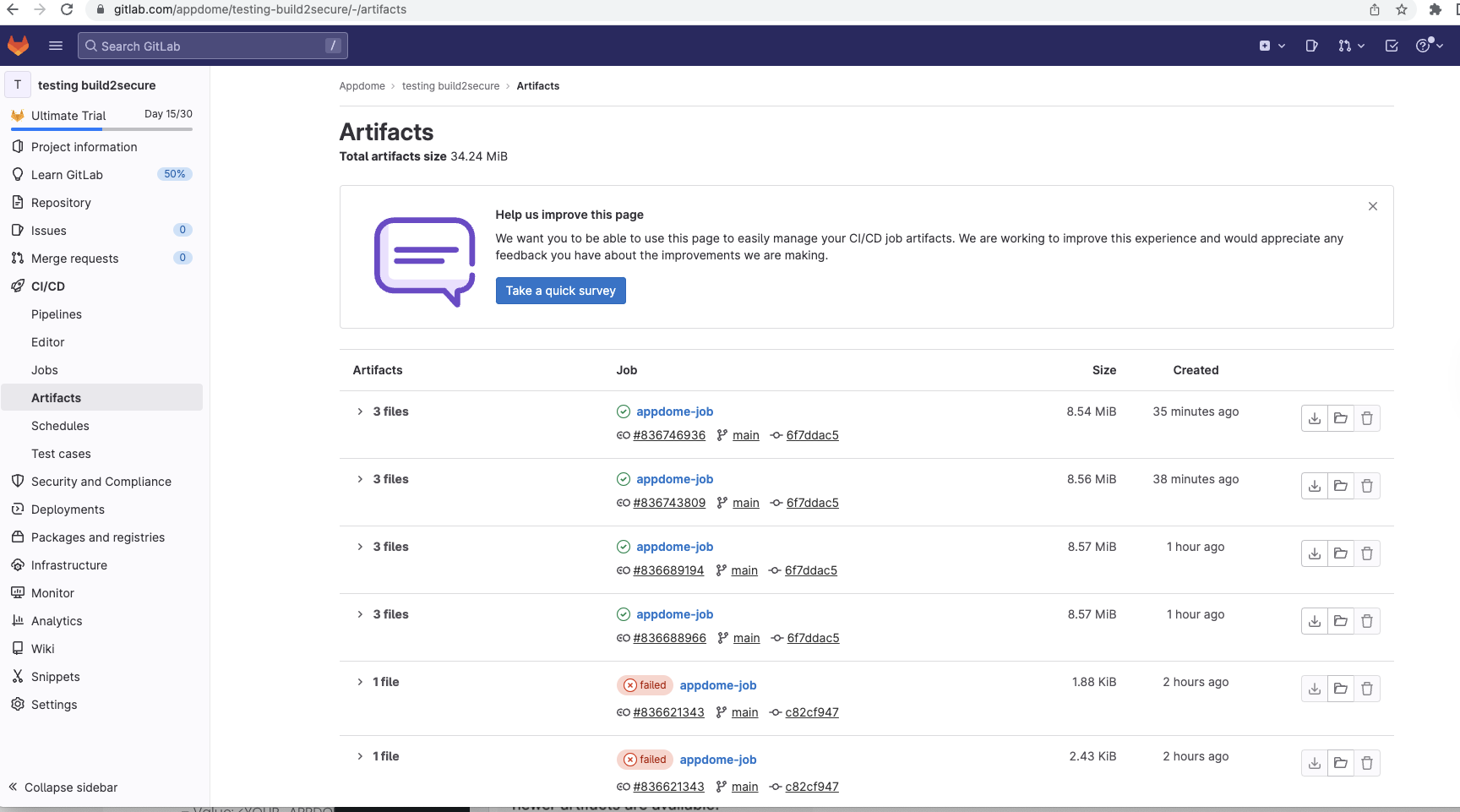Open the To-Do List icon
This screenshot has height=812, width=1460.
(x=1391, y=46)
